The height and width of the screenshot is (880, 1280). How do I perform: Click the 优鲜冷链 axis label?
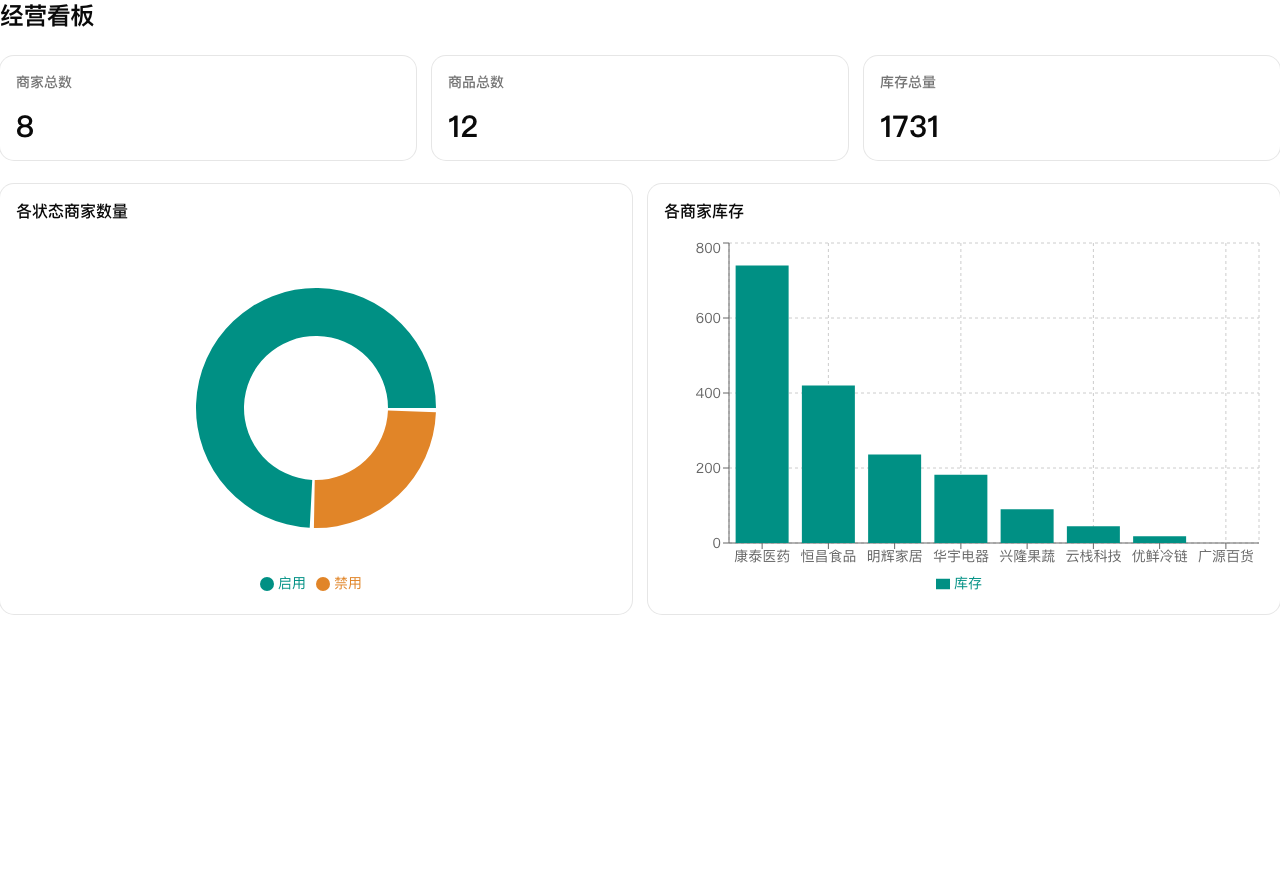(1159, 557)
